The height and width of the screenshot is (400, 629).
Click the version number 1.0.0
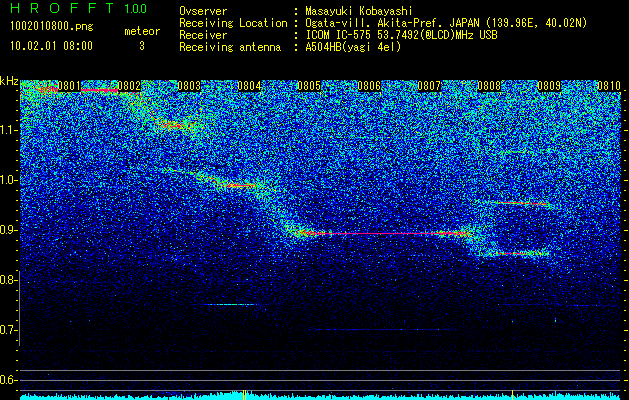pyautogui.click(x=136, y=8)
